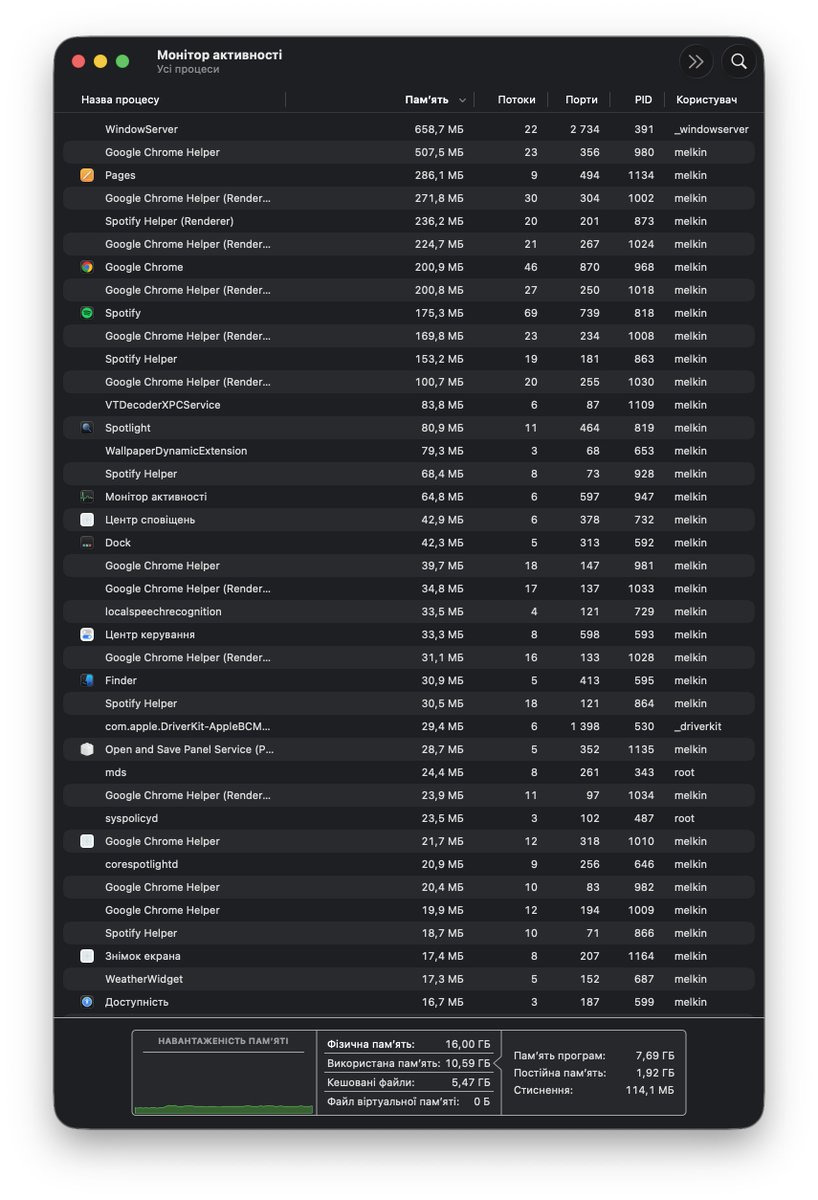Select the WindowServer process row
Screen dimensions: 818x1200
tap(409, 129)
